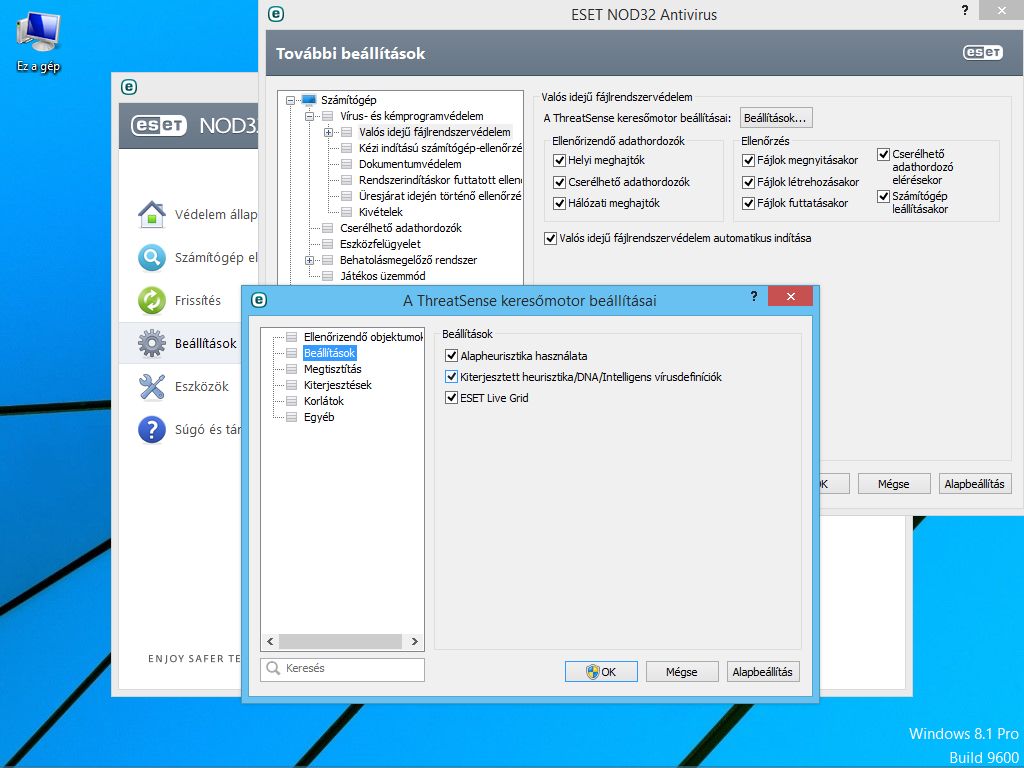This screenshot has width=1024, height=768.
Task: Select Rendszerindításkor futtatott ellenőrzés tree item
Action: click(x=440, y=180)
